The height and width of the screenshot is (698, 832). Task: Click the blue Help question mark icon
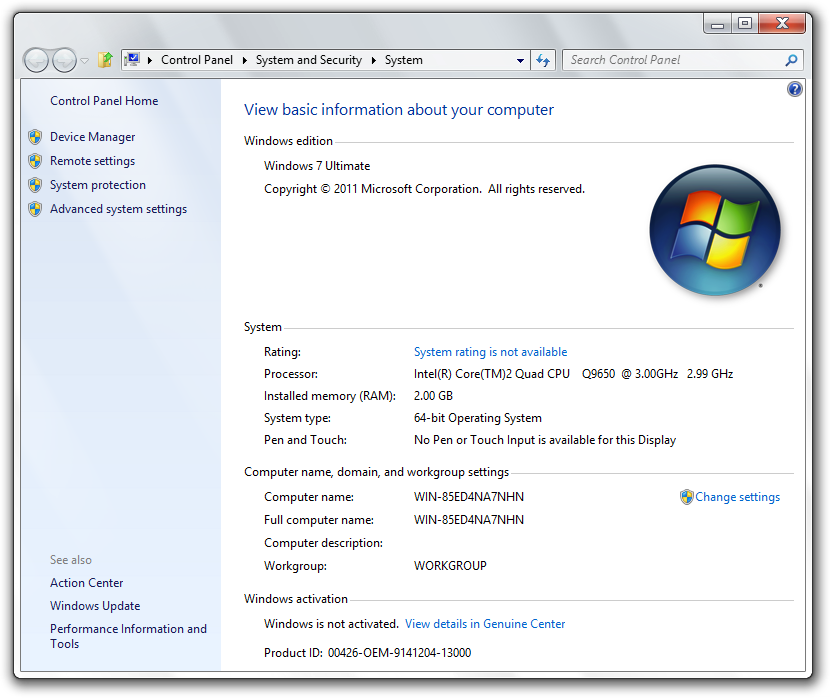795,89
